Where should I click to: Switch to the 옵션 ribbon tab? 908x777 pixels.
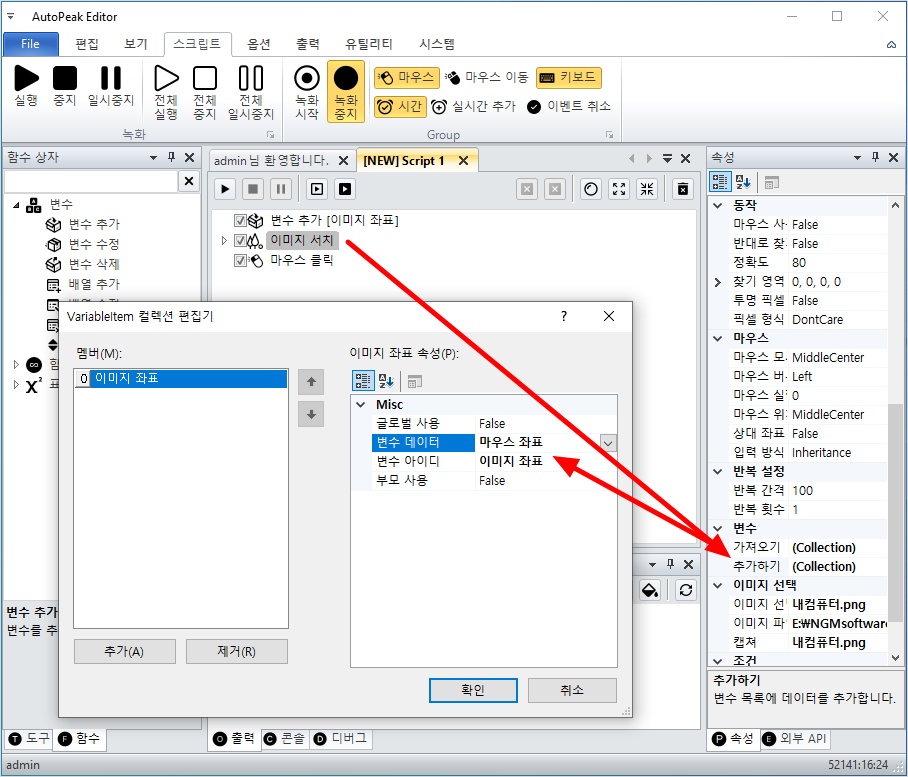point(259,44)
